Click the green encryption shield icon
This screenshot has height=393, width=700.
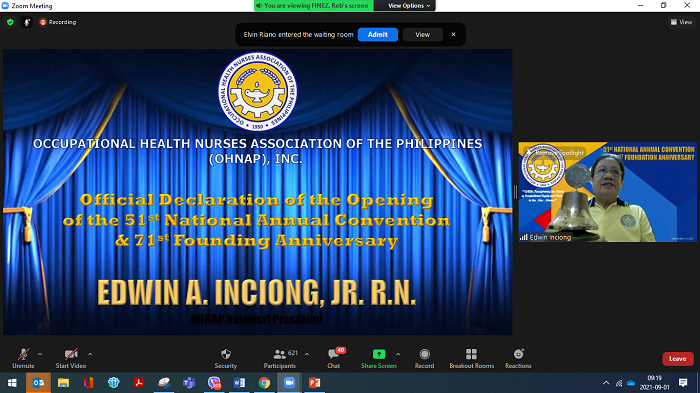coord(10,22)
